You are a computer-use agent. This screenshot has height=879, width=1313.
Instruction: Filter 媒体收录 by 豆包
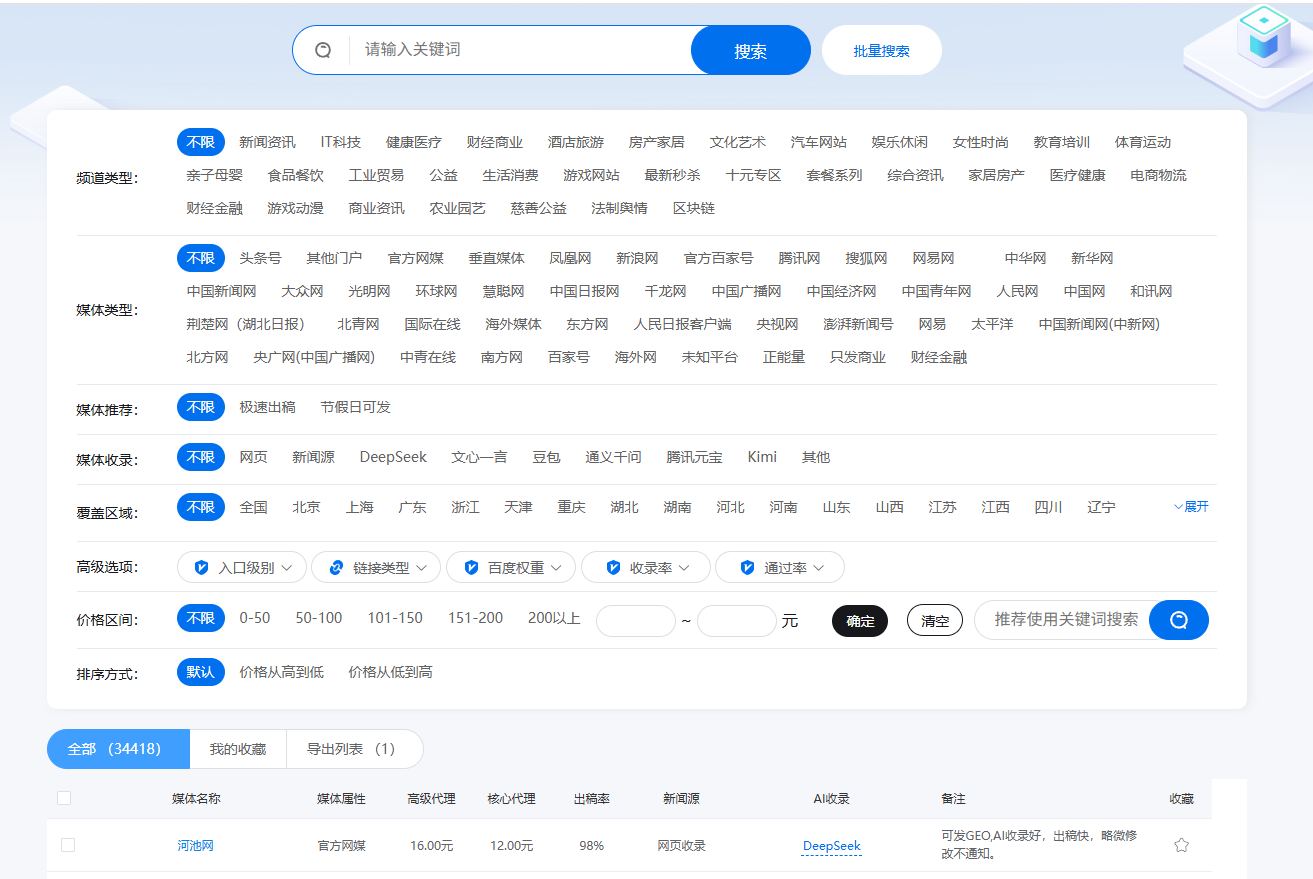point(546,457)
